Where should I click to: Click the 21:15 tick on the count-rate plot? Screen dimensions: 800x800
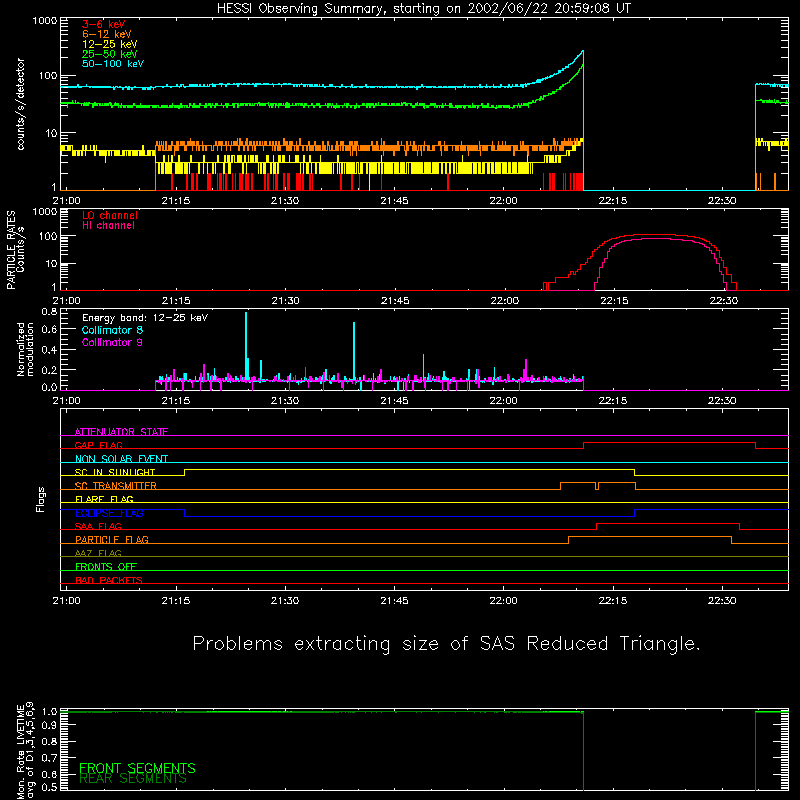click(176, 201)
